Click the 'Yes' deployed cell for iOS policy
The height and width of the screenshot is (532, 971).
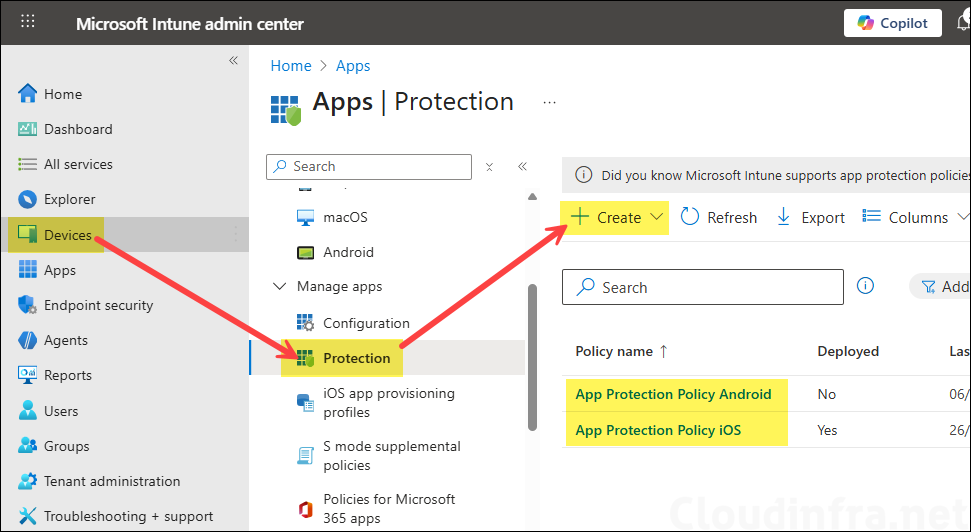point(827,430)
